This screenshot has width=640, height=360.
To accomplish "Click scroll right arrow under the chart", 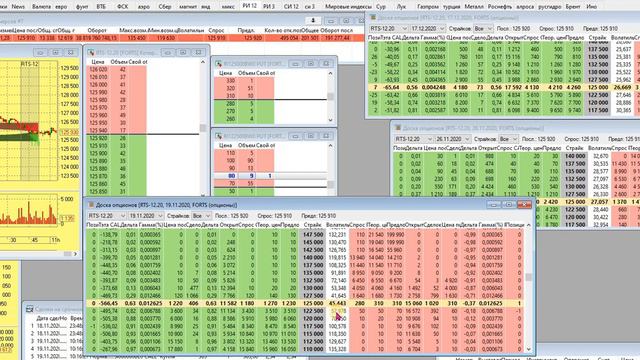I will coord(75,253).
